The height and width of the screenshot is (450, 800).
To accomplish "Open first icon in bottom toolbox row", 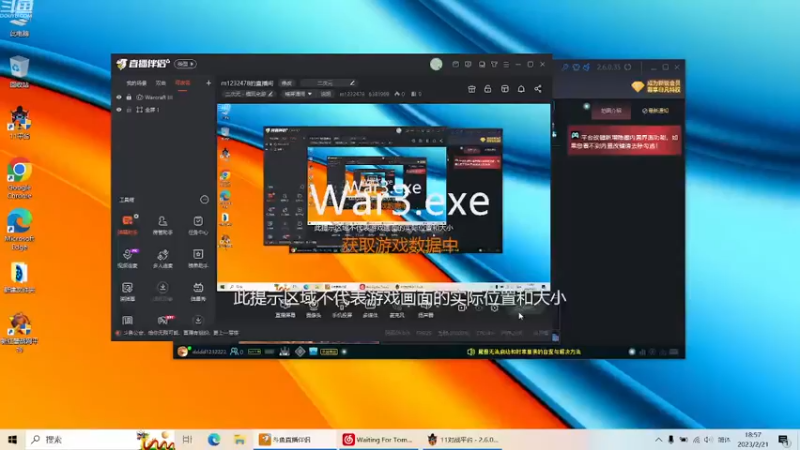I will pyautogui.click(x=128, y=320).
